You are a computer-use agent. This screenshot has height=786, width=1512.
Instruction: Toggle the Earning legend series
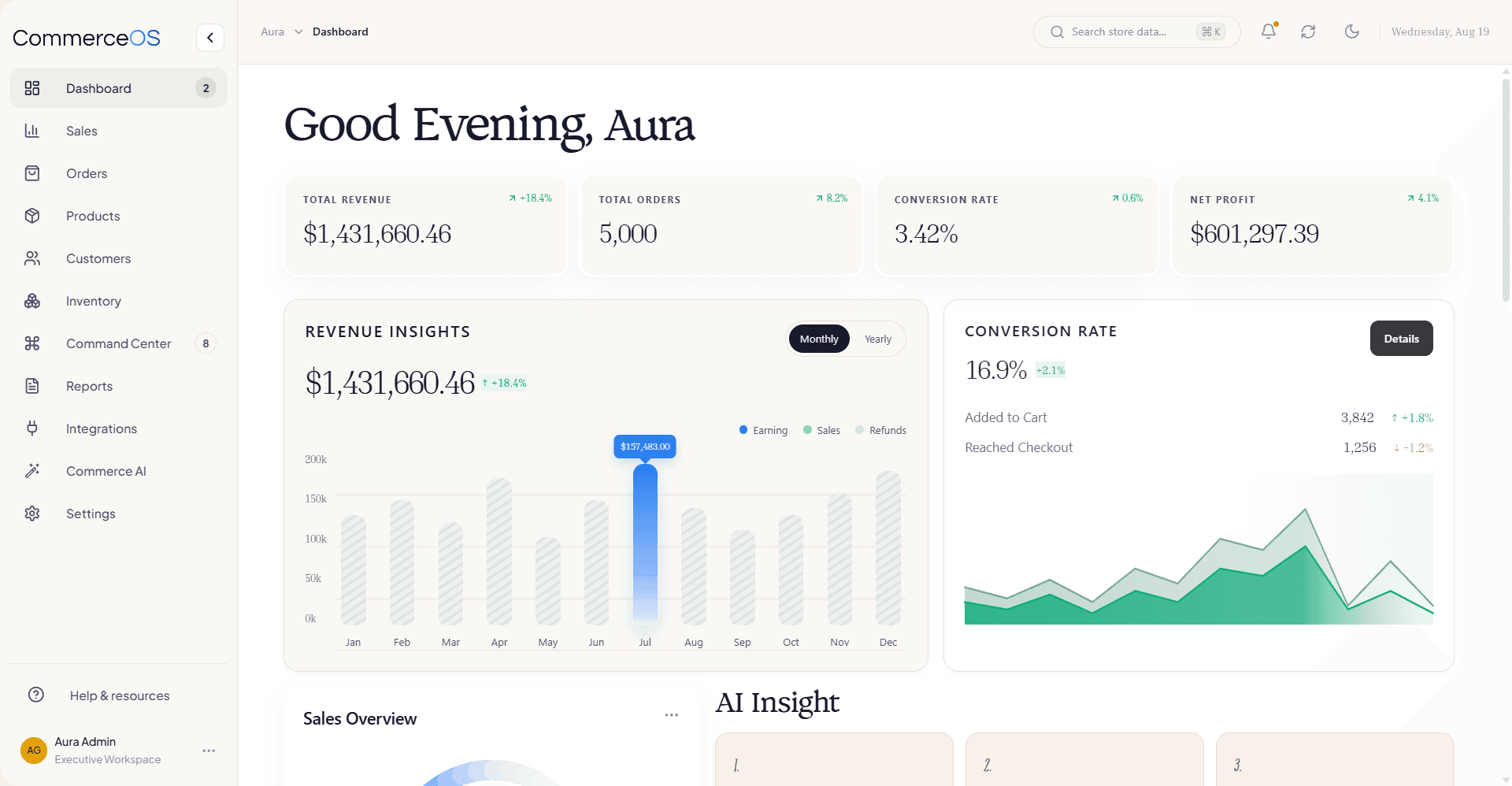point(764,430)
